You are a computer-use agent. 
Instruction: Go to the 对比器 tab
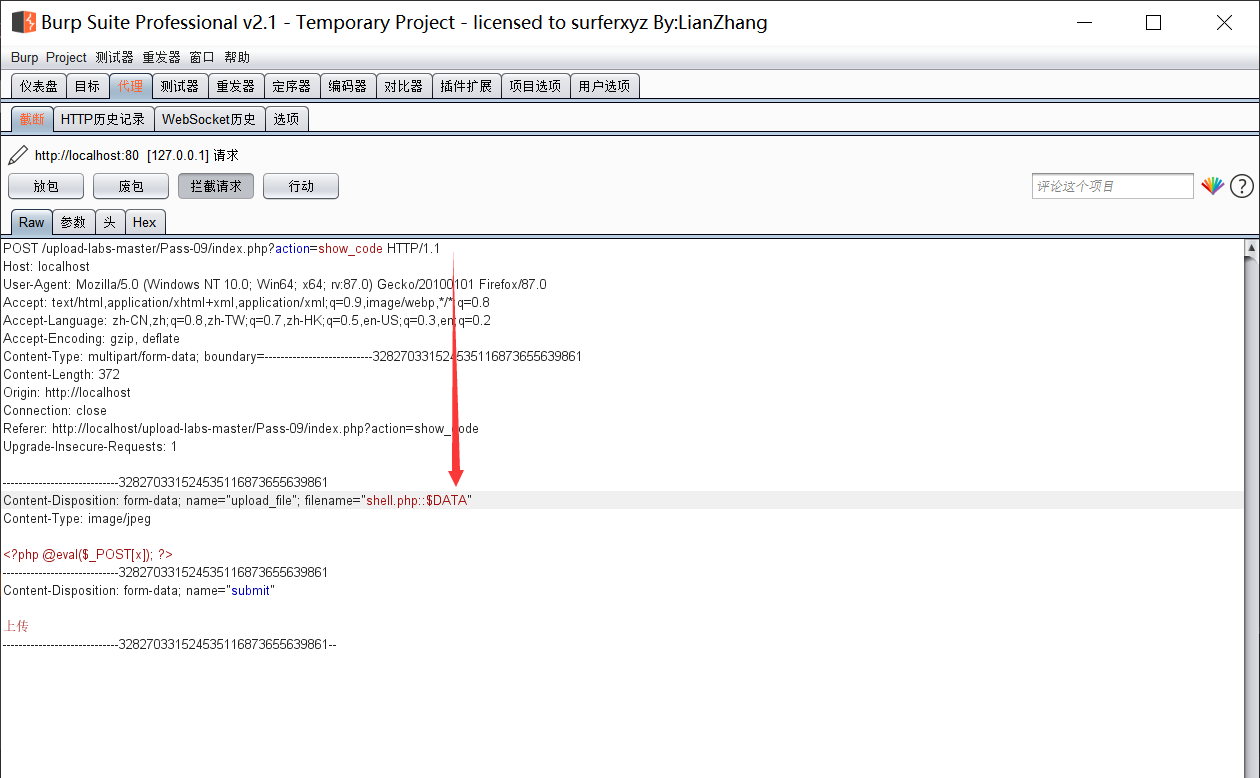coord(404,86)
